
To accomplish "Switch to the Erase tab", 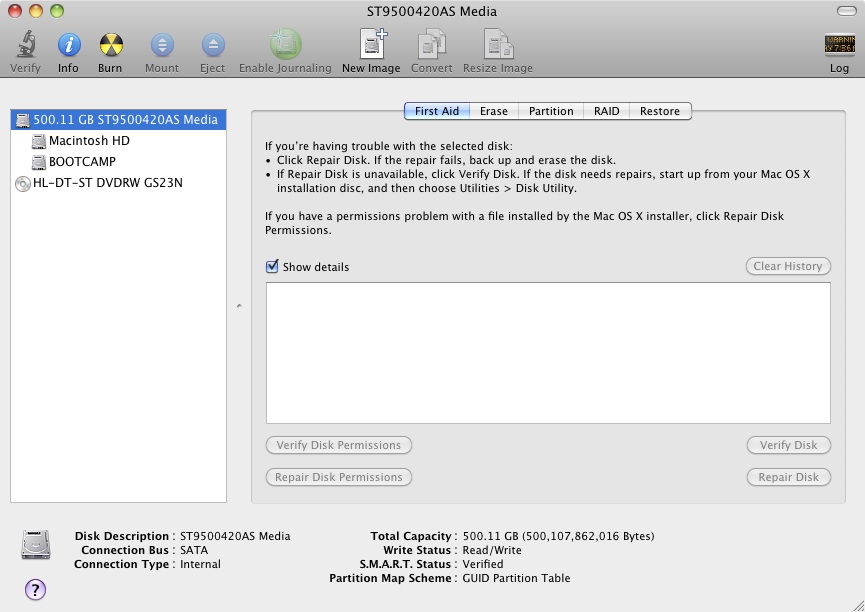I will (494, 111).
